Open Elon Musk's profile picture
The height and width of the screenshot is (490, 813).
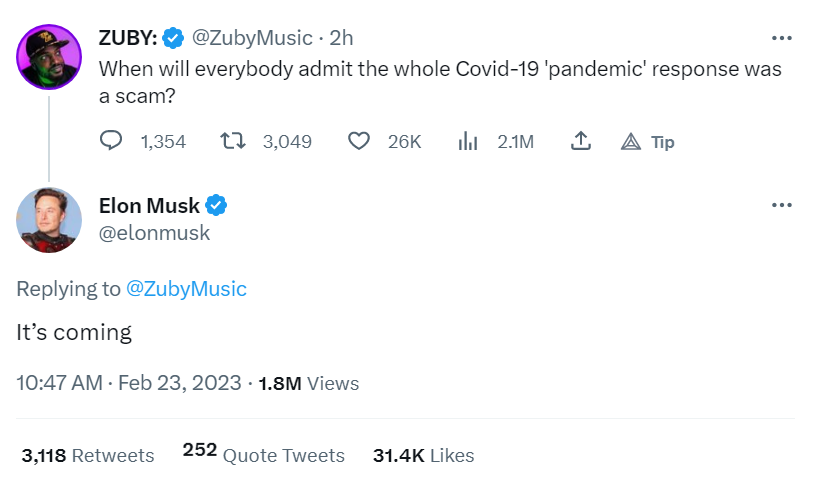coord(49,219)
